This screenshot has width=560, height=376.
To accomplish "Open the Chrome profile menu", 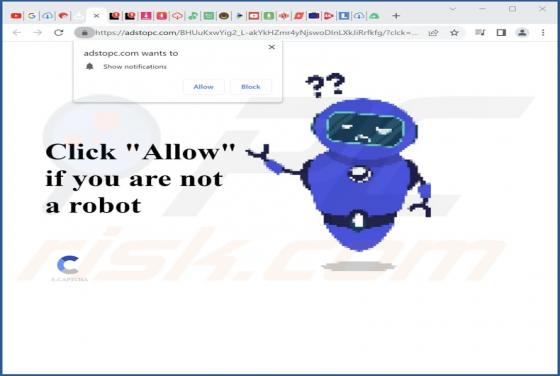I will [522, 33].
